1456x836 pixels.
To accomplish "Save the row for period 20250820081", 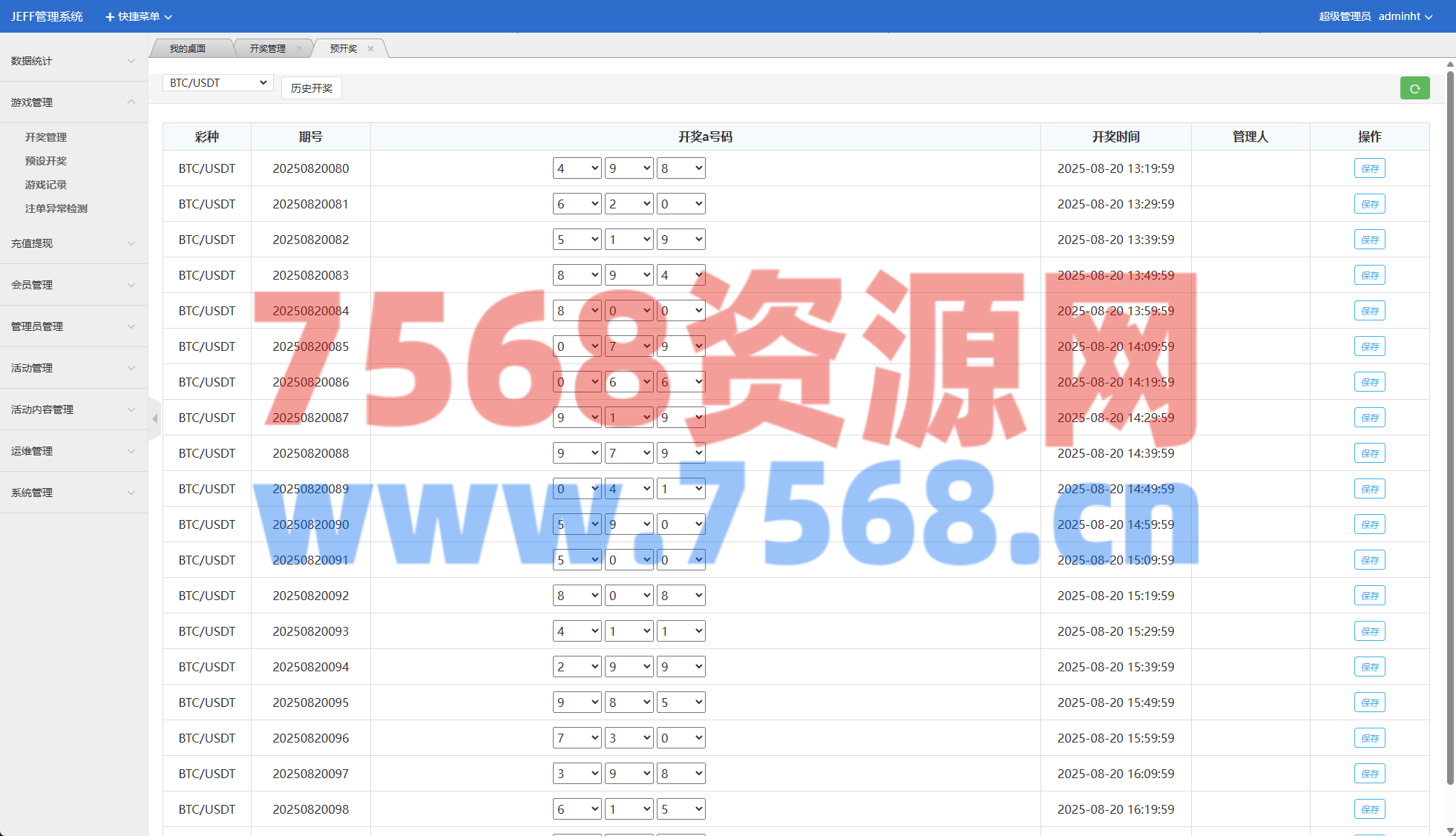I will click(1369, 204).
